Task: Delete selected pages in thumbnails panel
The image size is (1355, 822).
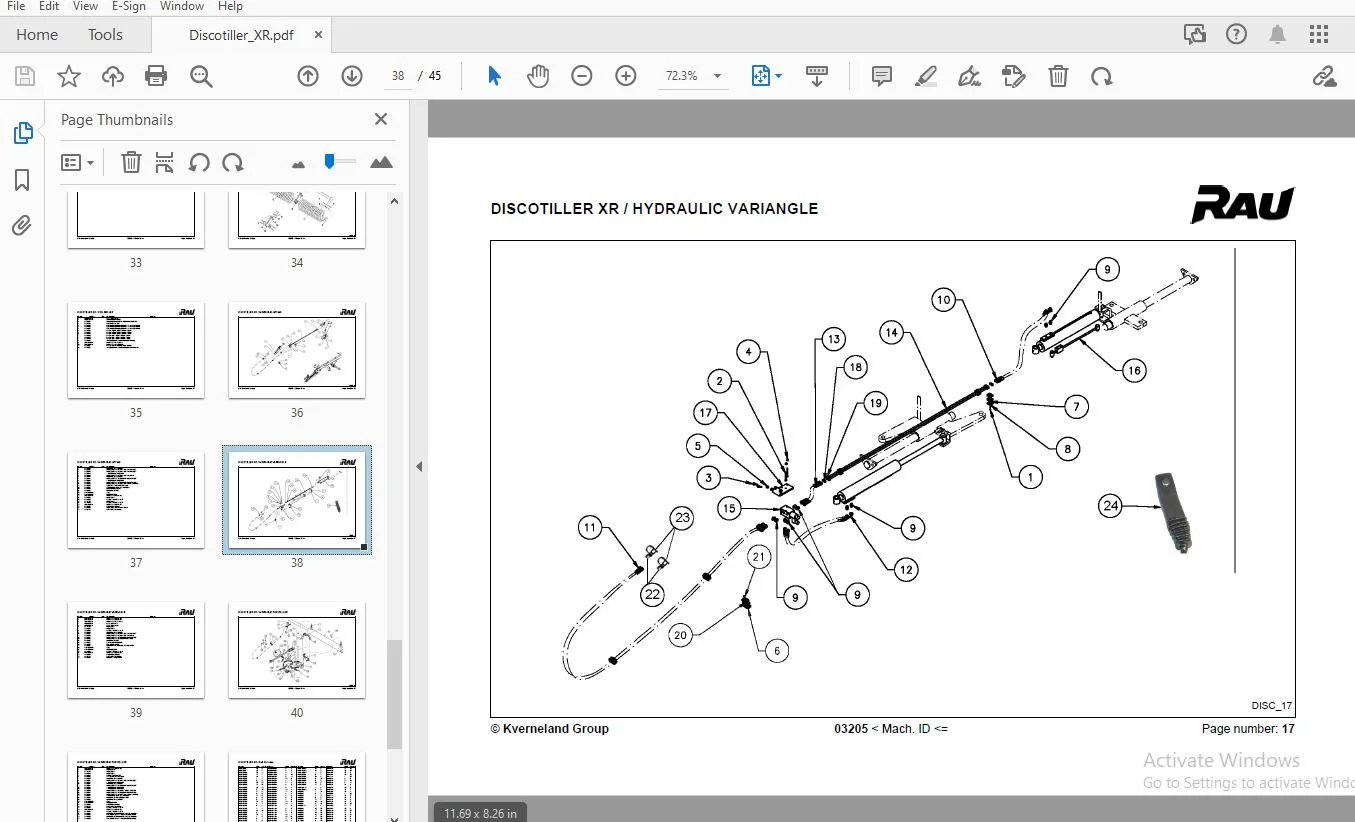Action: coord(131,162)
